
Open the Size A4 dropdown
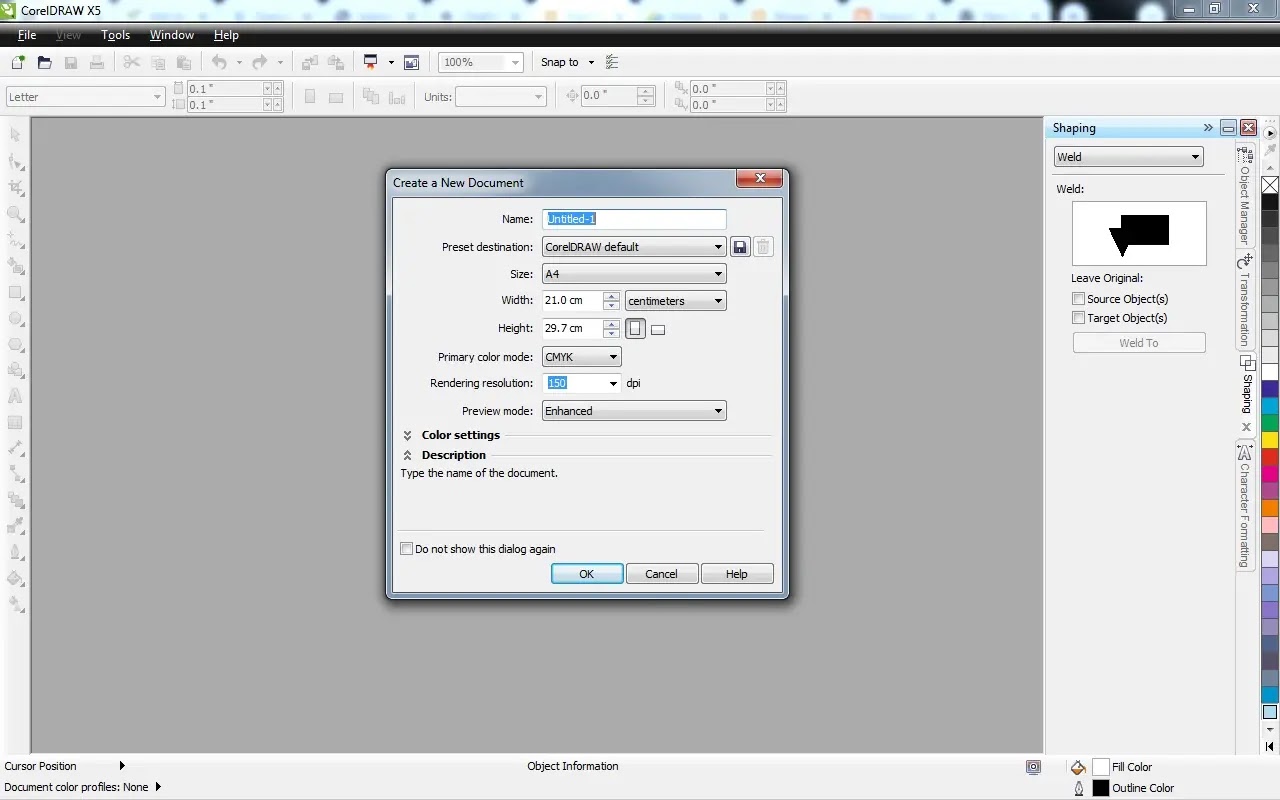pyautogui.click(x=634, y=274)
